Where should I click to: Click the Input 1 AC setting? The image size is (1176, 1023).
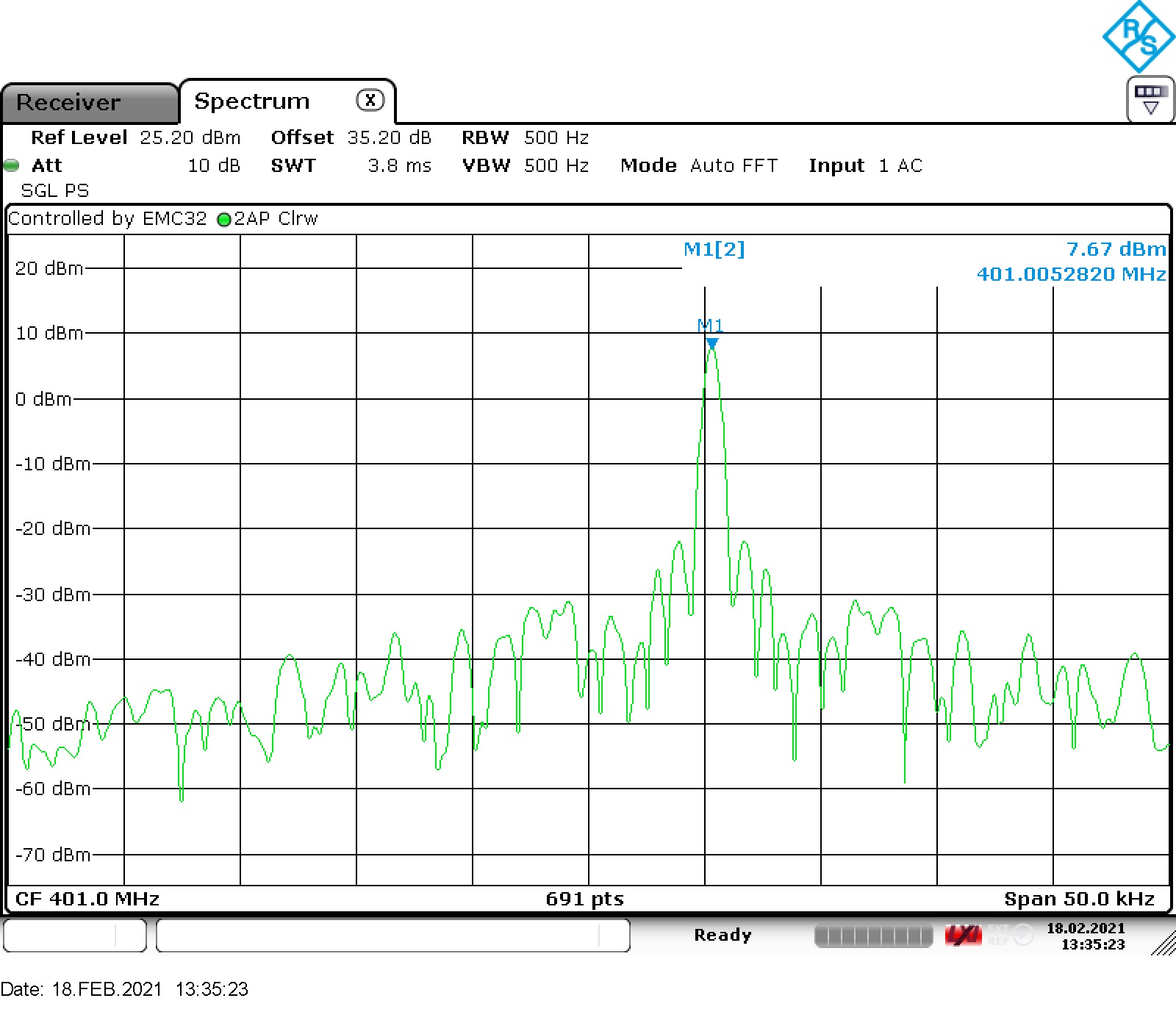(x=865, y=165)
